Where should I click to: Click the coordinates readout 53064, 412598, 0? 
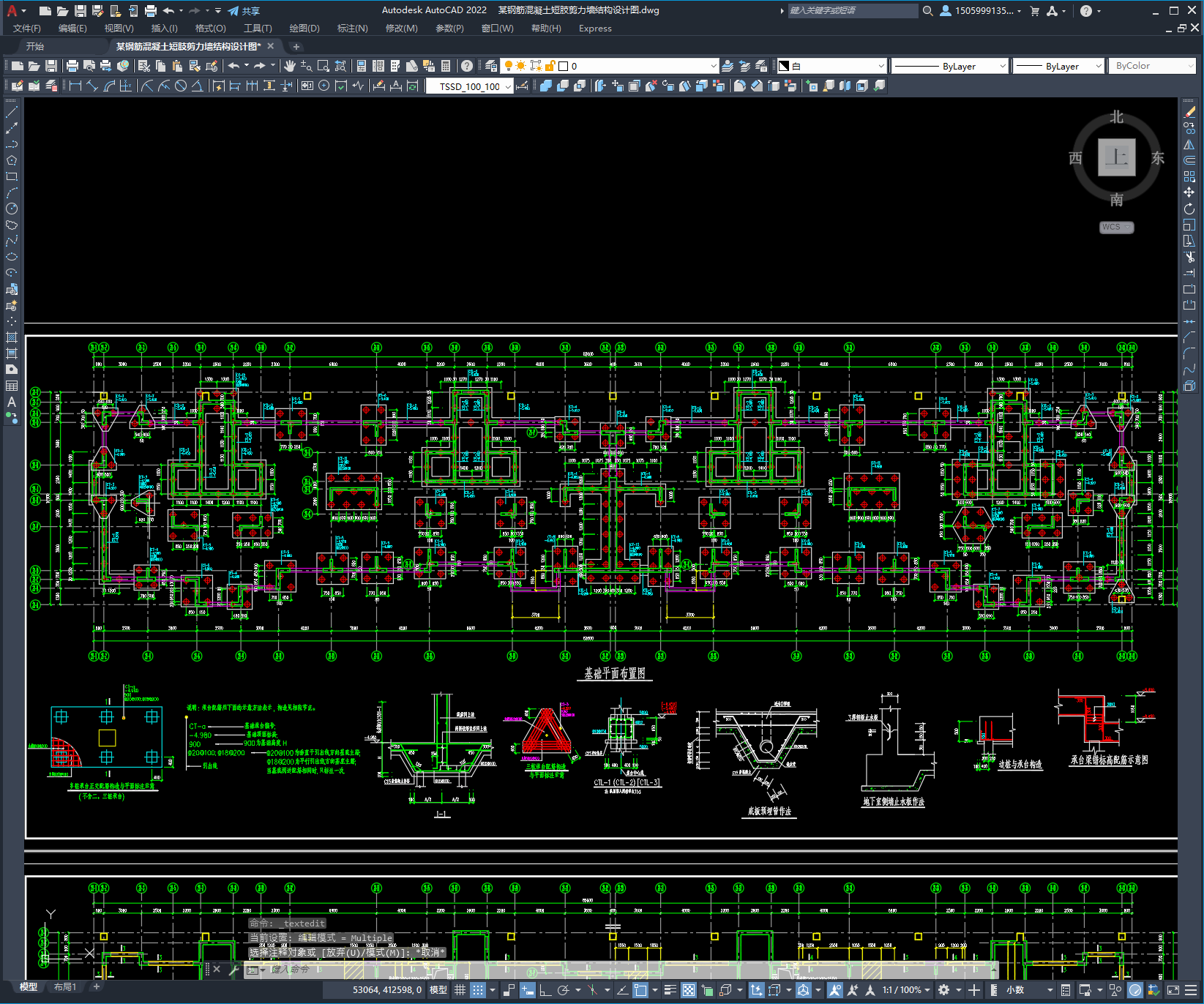tap(387, 990)
